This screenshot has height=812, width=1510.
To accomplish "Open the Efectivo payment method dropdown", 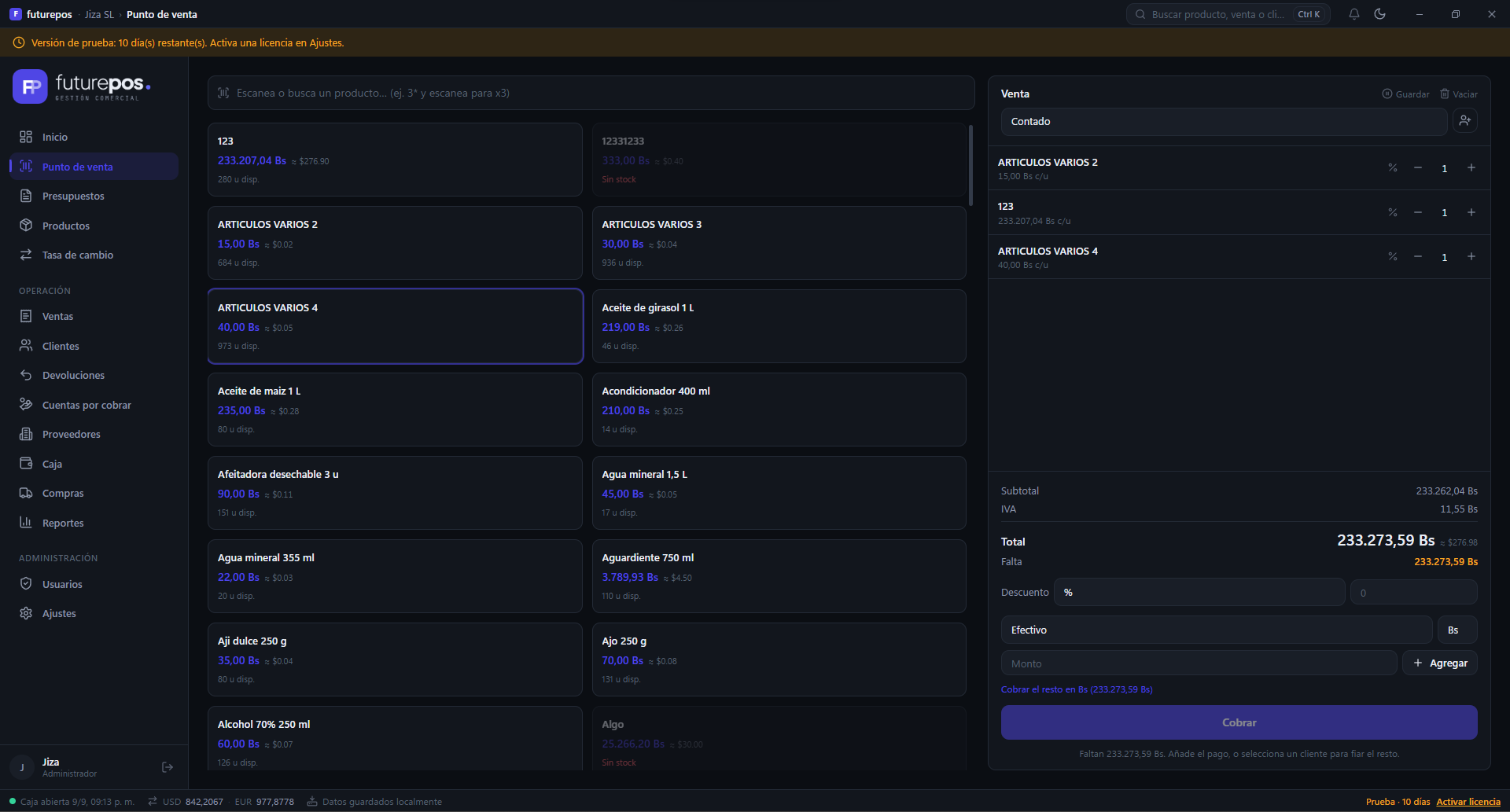I will pyautogui.click(x=1217, y=630).
